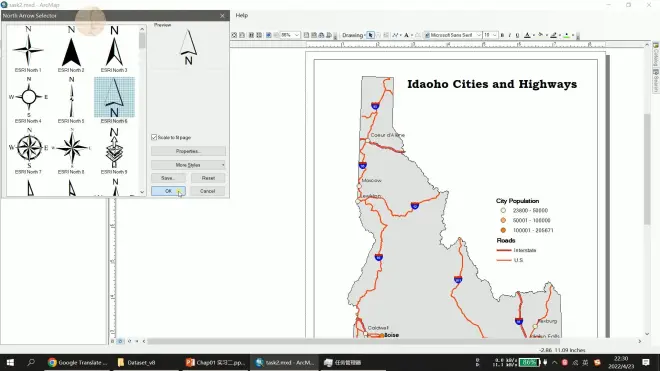Open the Drawing menu
Screen dimensions: 660x371
[353, 35]
